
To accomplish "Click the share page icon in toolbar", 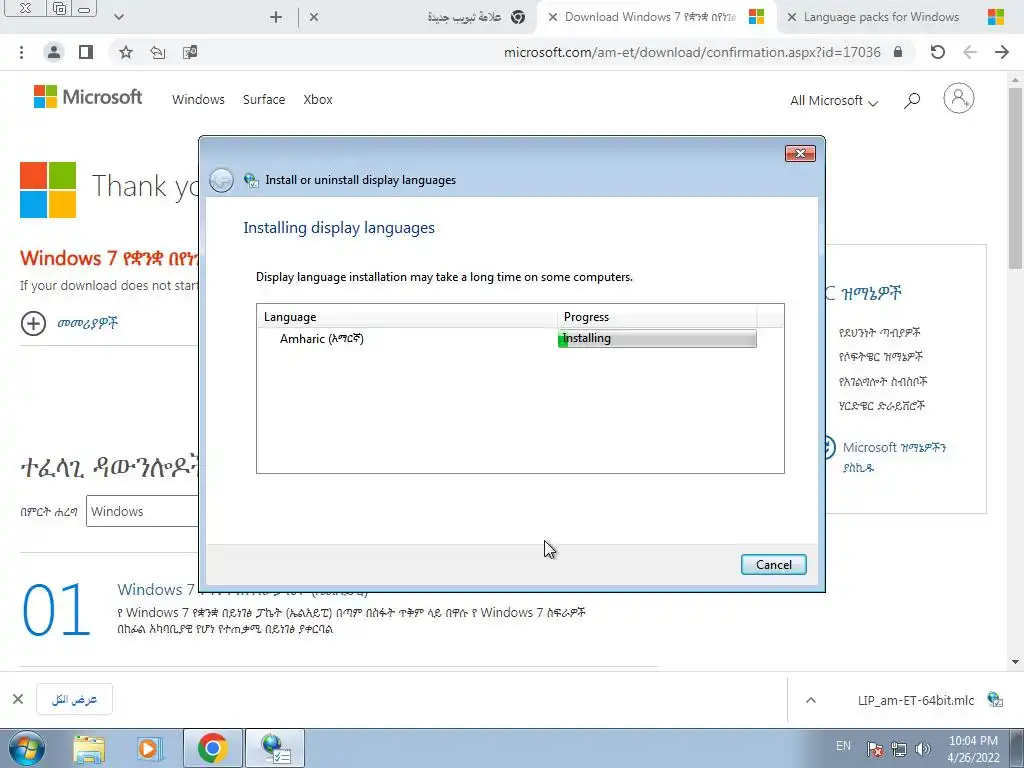I will pos(157,52).
